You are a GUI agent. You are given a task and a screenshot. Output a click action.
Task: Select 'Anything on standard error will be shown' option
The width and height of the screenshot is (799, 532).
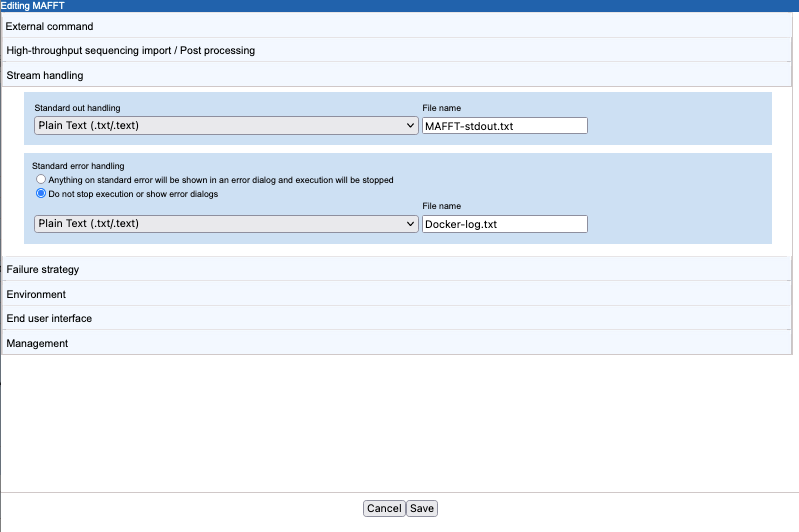tap(41, 179)
